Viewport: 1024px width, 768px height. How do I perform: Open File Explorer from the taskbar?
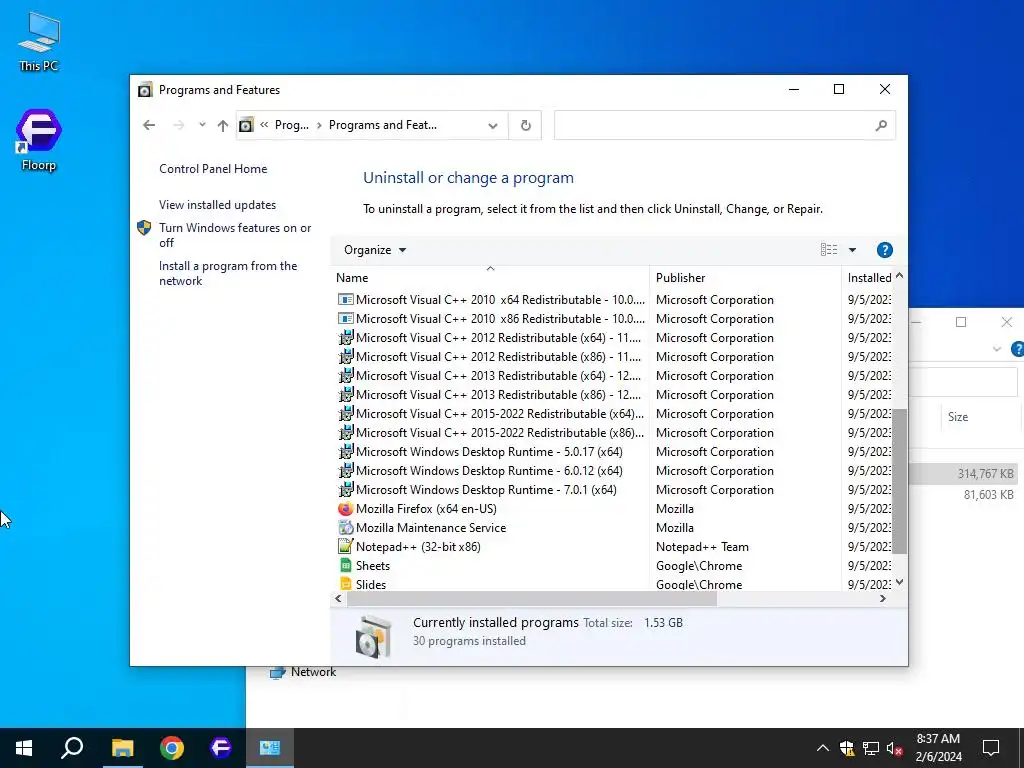(122, 748)
